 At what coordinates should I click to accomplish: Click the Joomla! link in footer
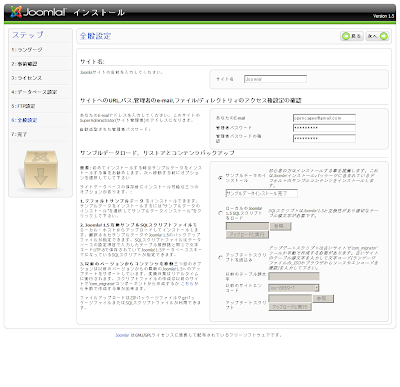click(122, 335)
